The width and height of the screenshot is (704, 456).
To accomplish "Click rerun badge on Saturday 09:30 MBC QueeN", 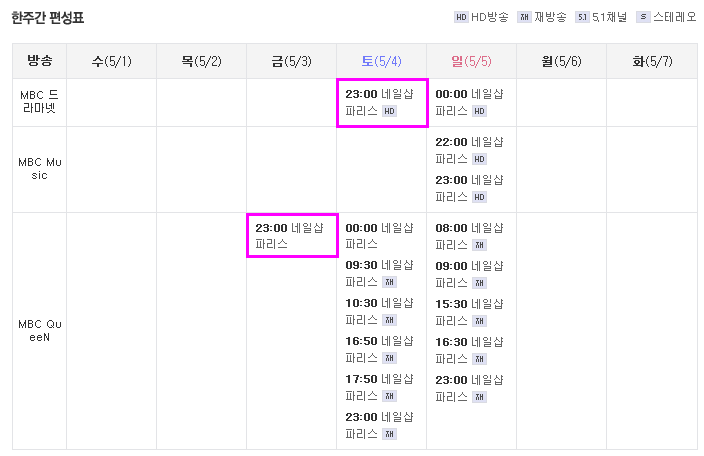I will pyautogui.click(x=389, y=282).
